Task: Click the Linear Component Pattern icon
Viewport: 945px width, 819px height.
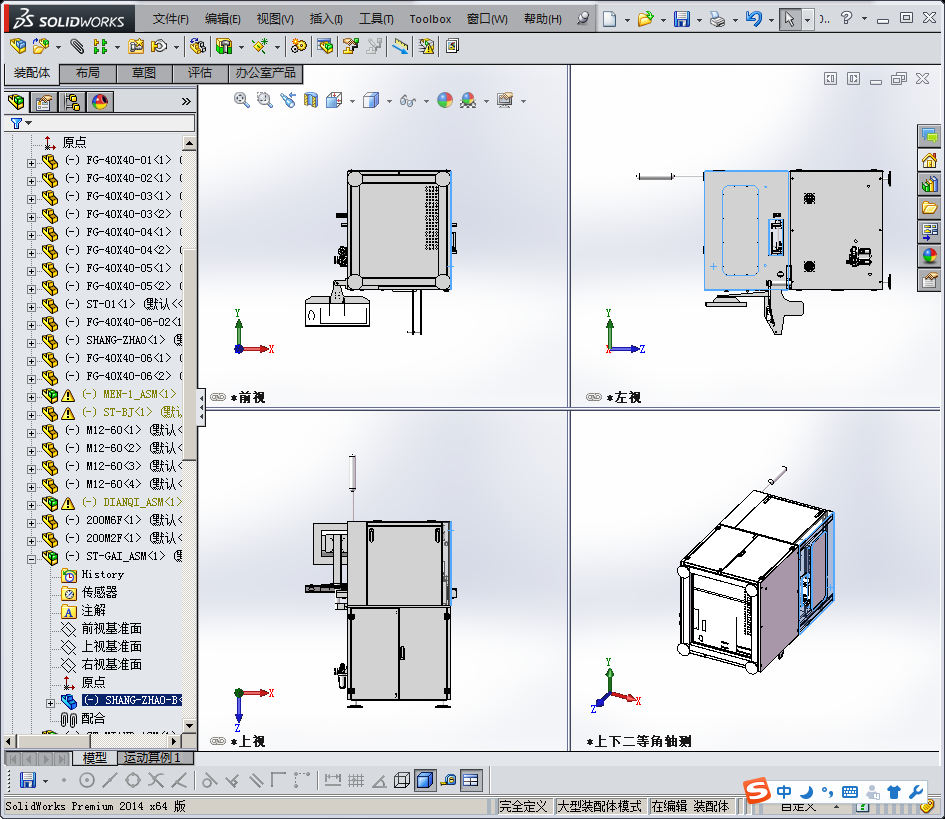Action: coord(100,46)
